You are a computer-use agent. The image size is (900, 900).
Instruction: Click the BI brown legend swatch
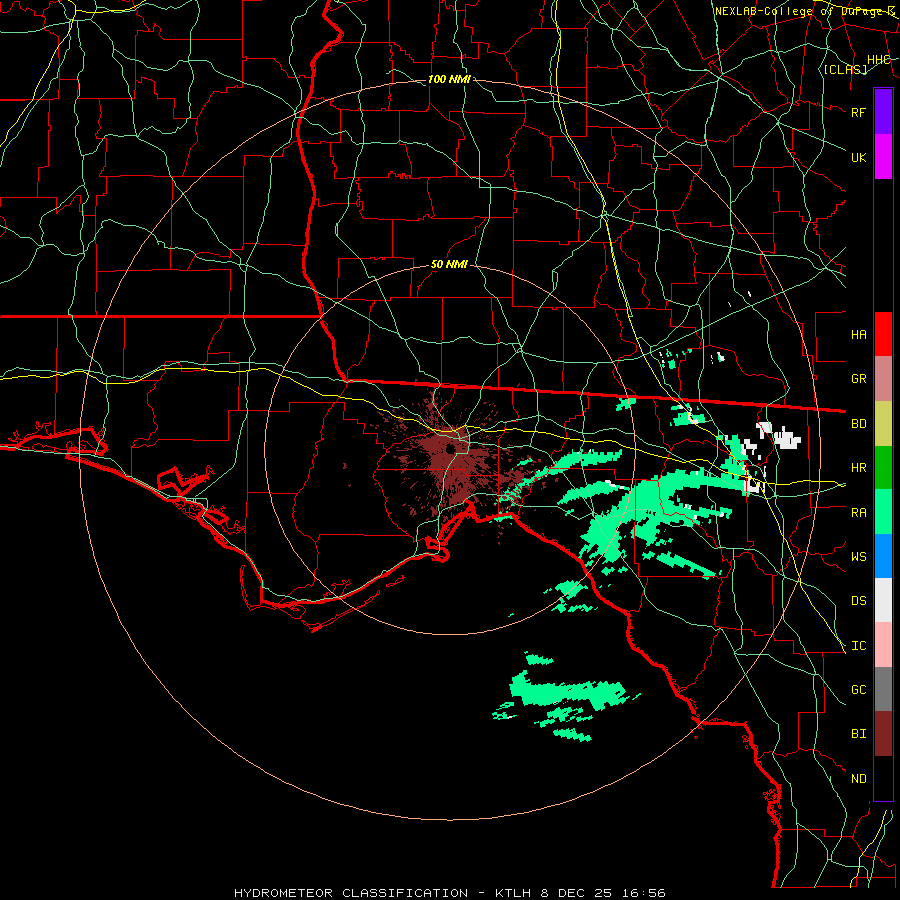tap(883, 734)
